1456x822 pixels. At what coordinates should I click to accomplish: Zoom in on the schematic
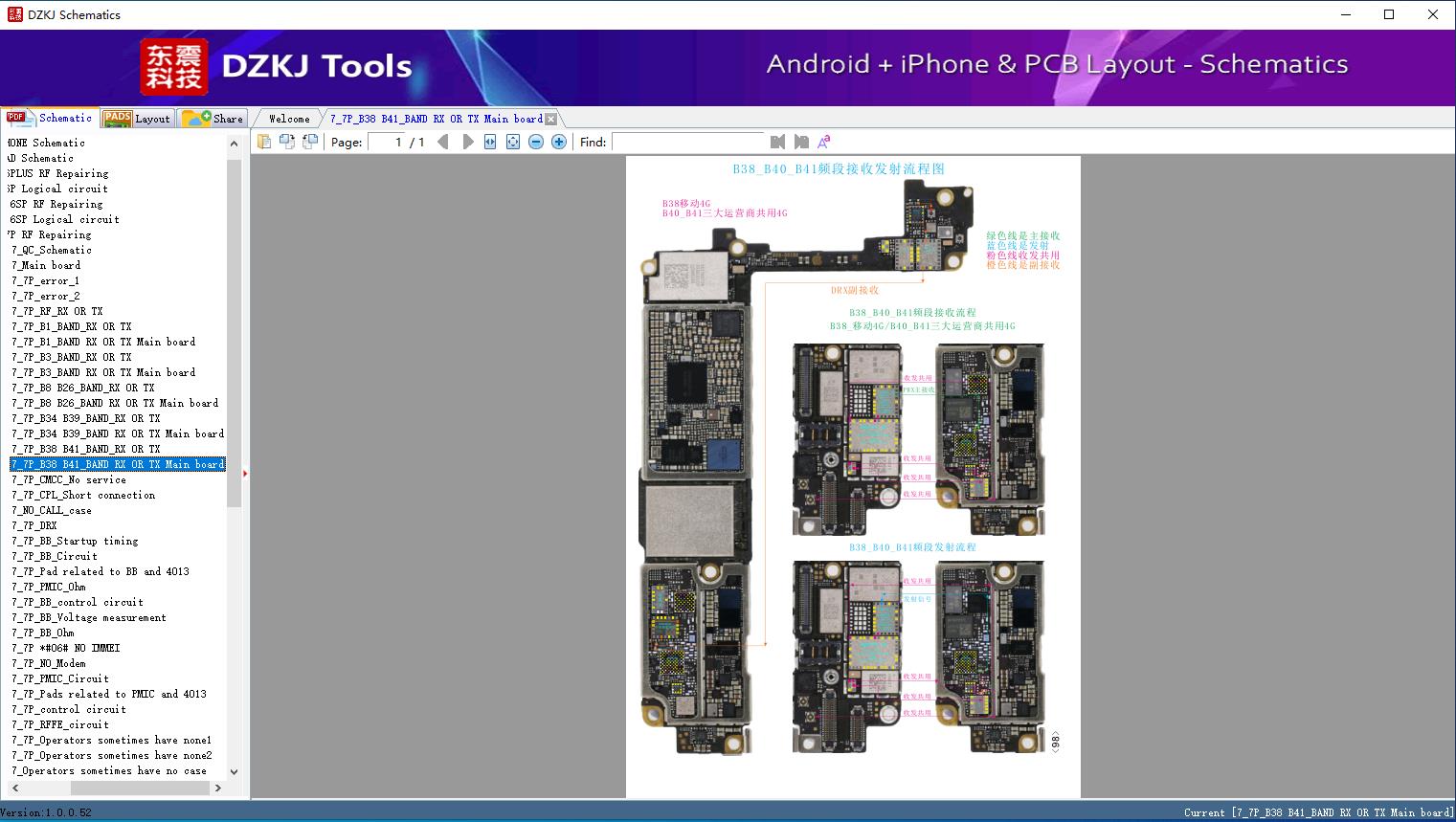tap(559, 142)
